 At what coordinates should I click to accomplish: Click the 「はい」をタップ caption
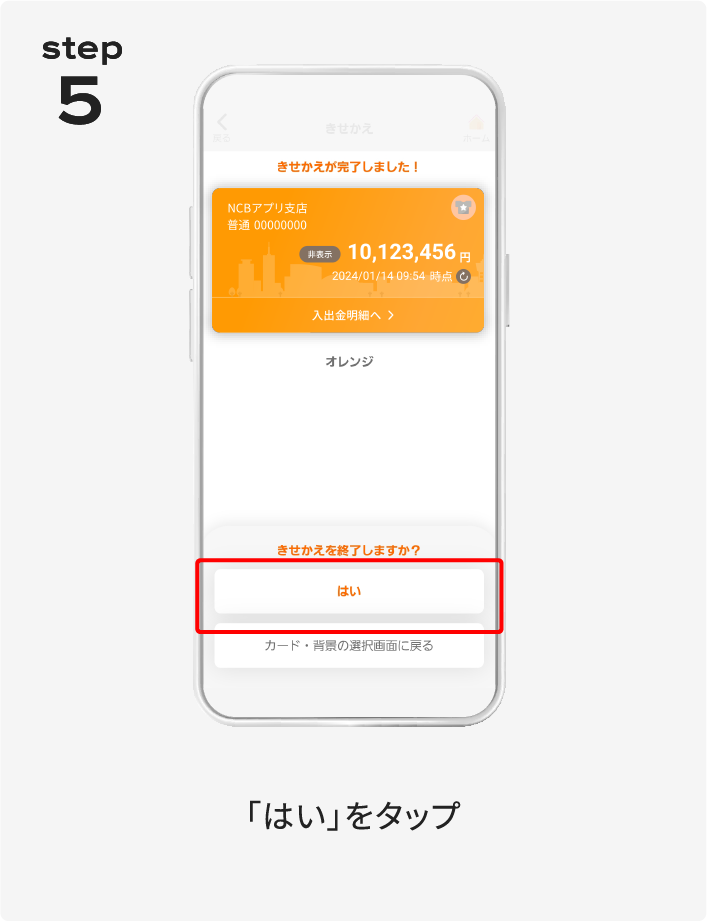354,815
